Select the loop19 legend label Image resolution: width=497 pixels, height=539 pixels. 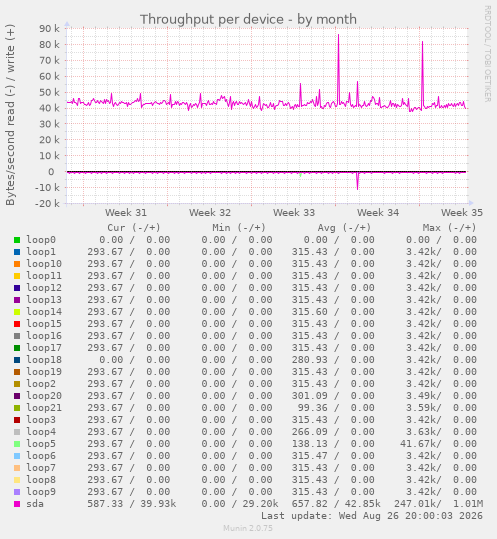click(44, 372)
